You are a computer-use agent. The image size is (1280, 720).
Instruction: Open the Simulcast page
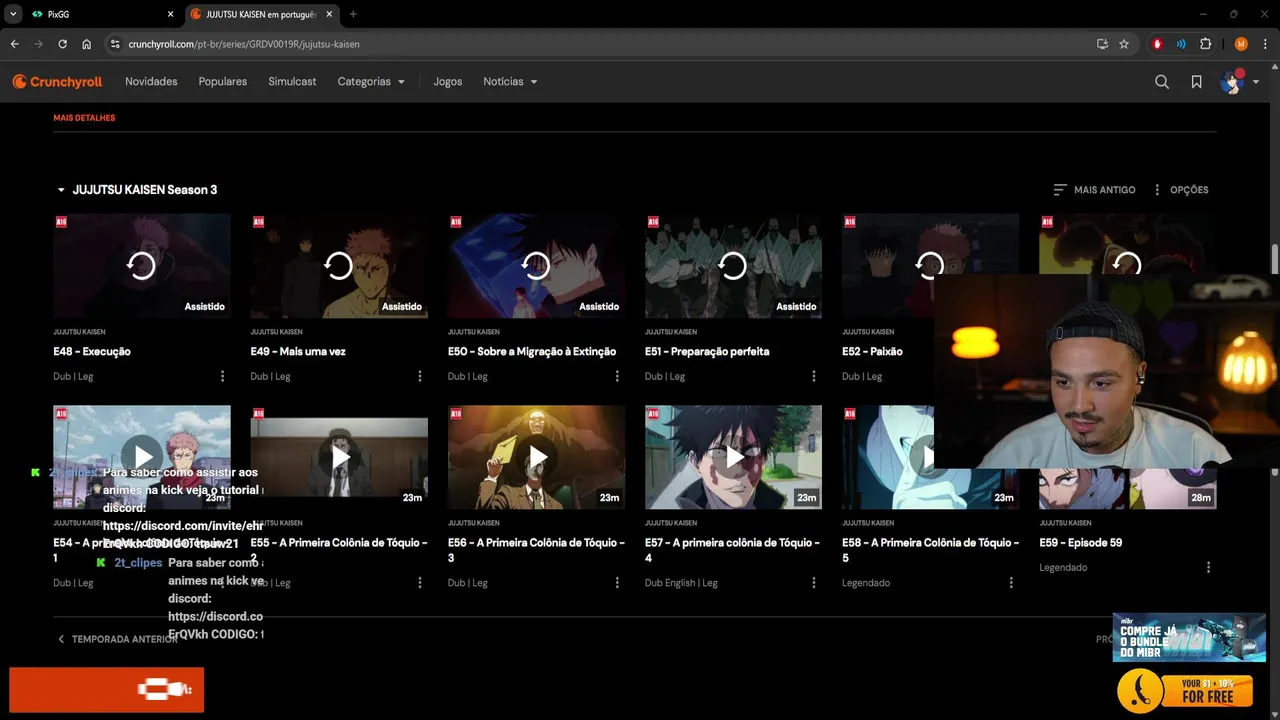point(292,82)
